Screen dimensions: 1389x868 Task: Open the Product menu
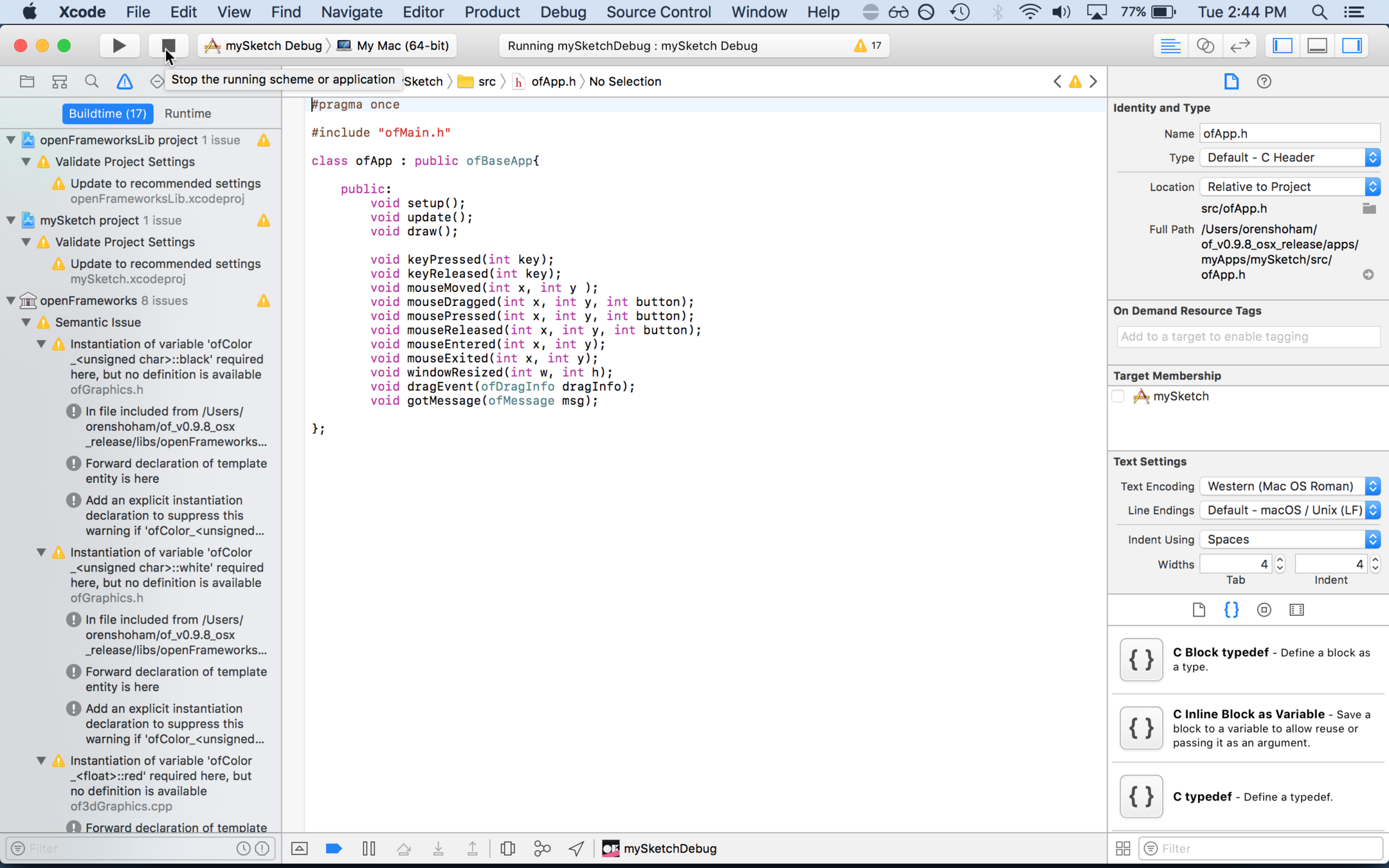click(x=492, y=12)
